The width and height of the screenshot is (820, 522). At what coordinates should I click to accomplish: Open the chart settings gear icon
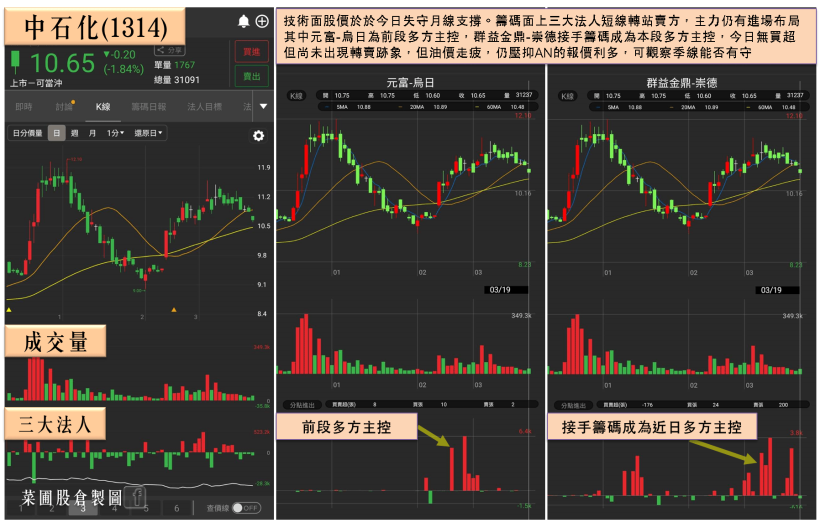pyautogui.click(x=259, y=136)
